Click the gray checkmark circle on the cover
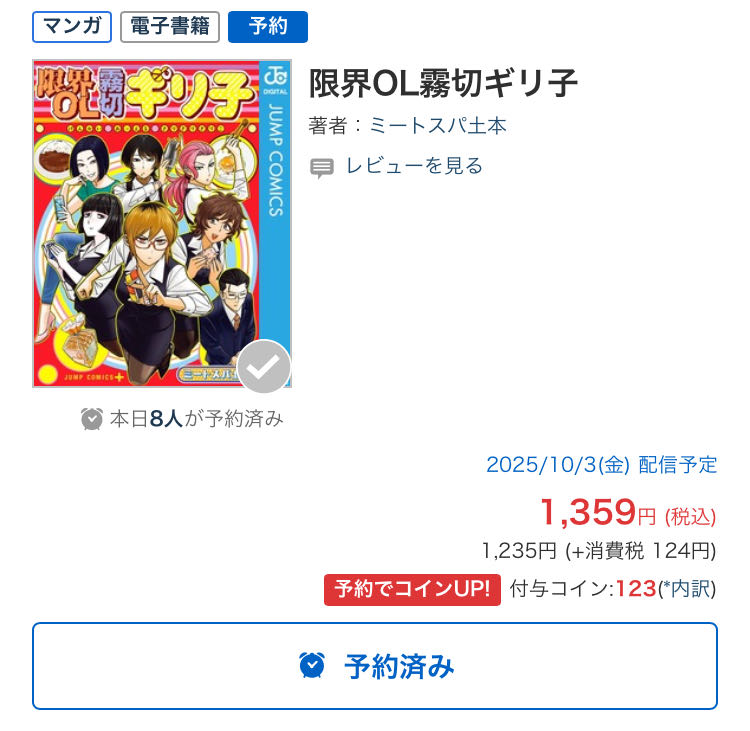Screen dimensions: 750x731 pos(264,366)
